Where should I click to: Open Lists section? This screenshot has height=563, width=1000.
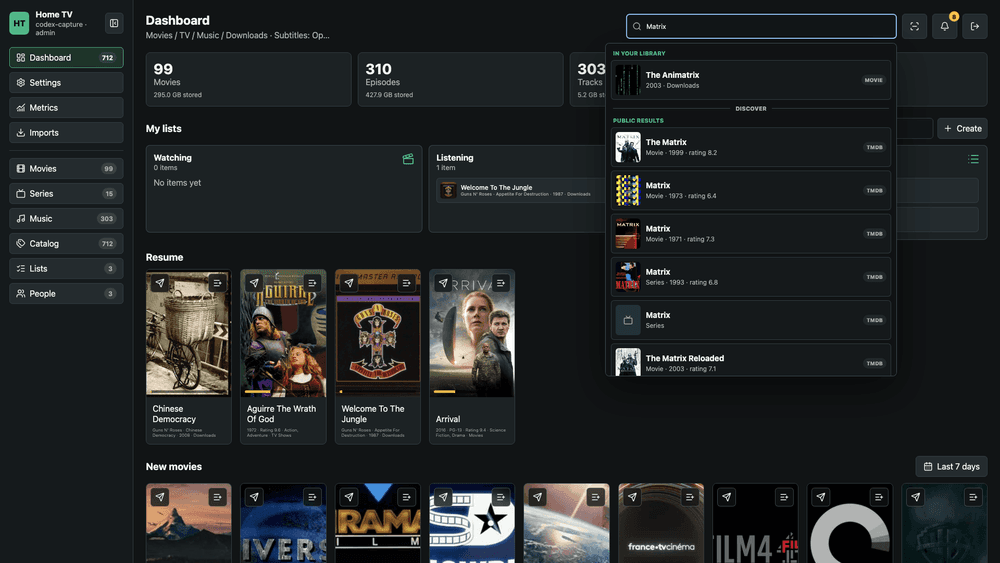[66, 268]
